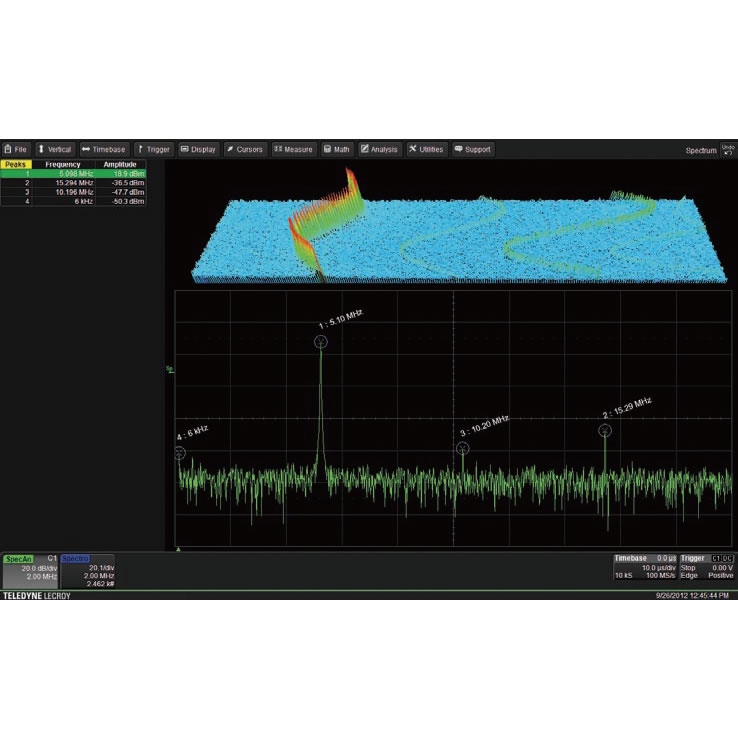Open the Cursors menu
The image size is (738, 738).
click(x=245, y=149)
